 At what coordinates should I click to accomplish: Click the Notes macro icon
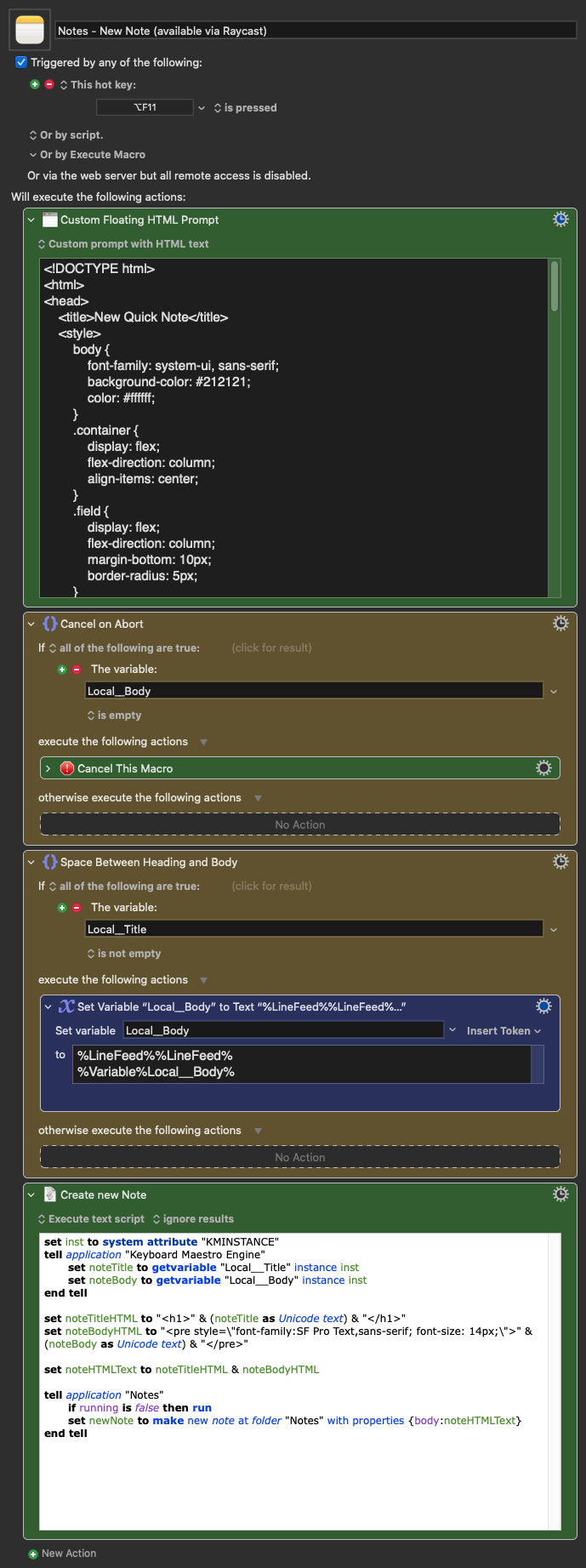pyautogui.click(x=29, y=30)
